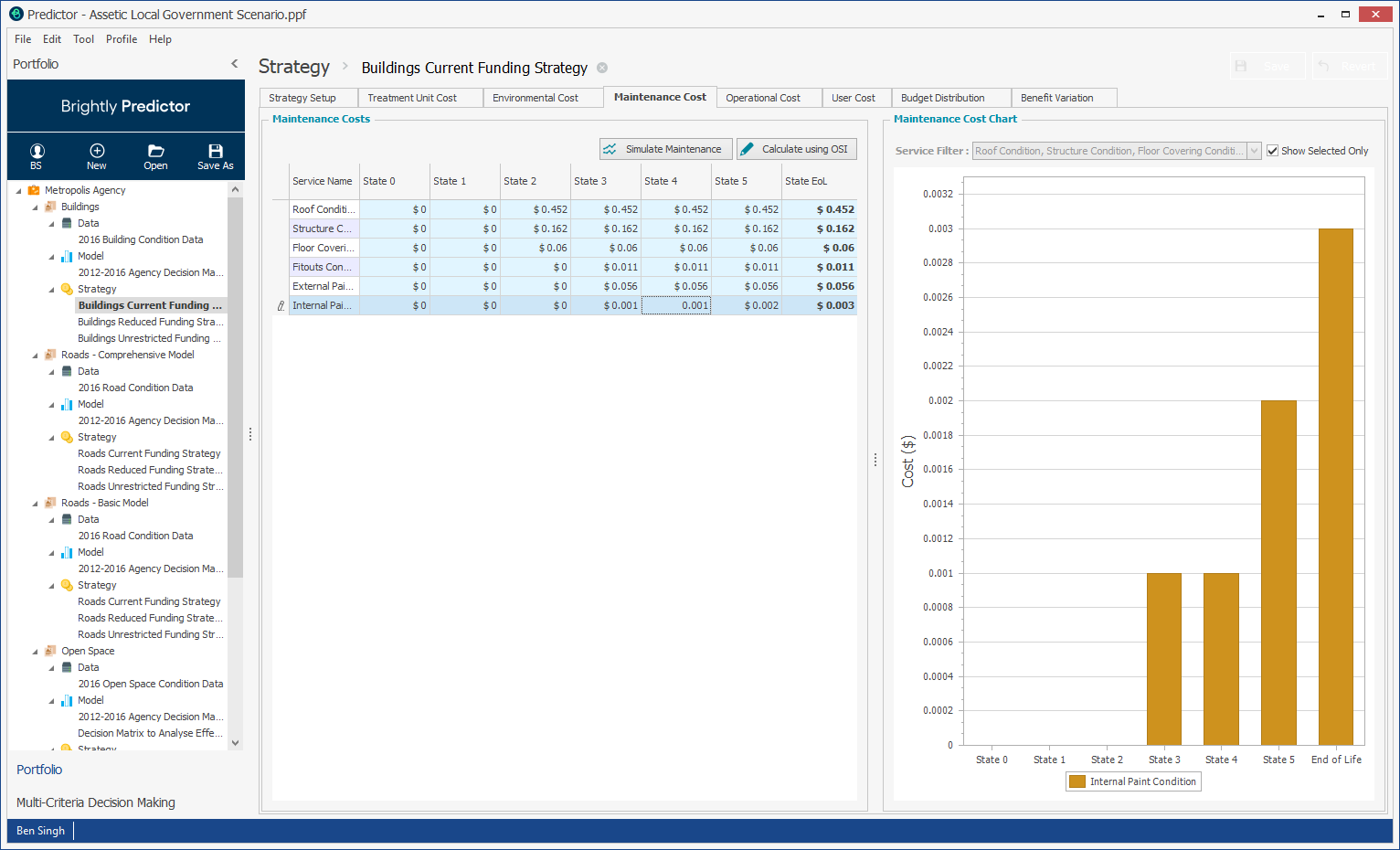Click the row edit pencil indicator
The width and height of the screenshot is (1400, 850).
[x=281, y=306]
